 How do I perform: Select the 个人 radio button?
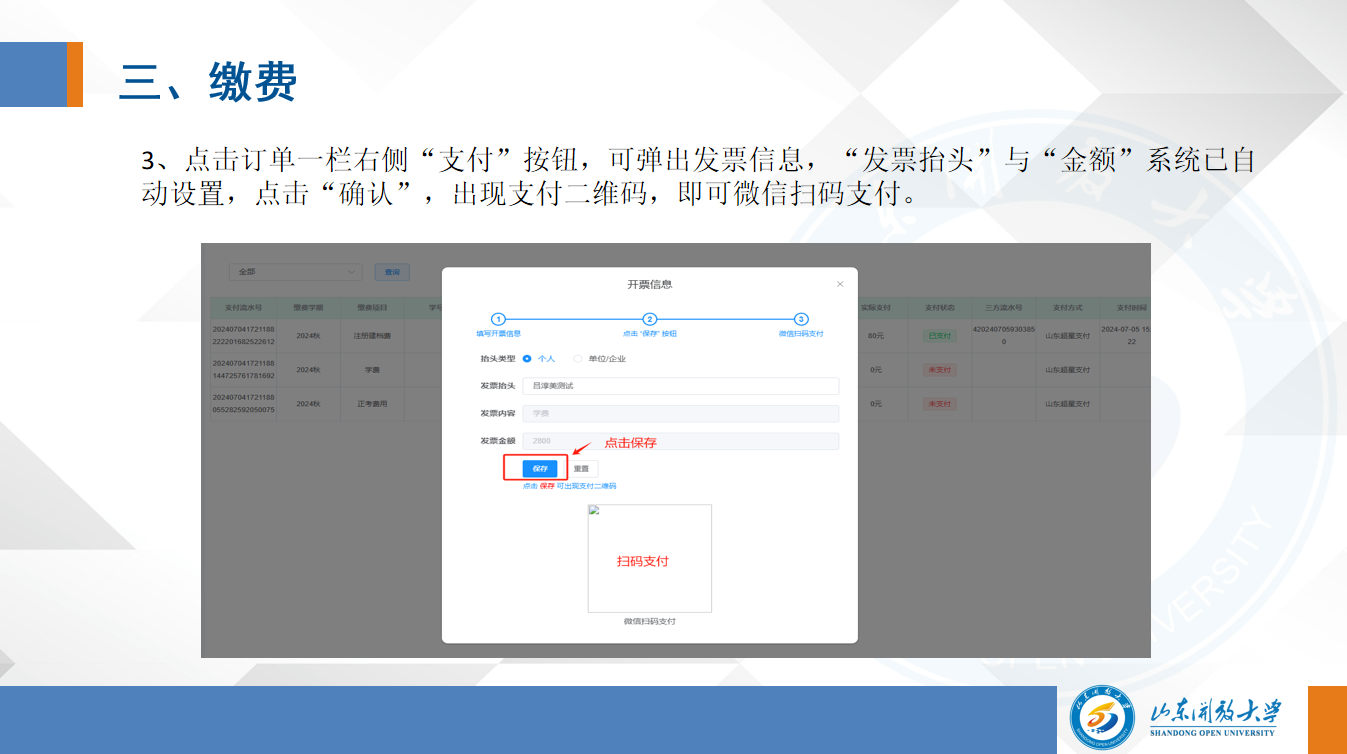click(527, 359)
